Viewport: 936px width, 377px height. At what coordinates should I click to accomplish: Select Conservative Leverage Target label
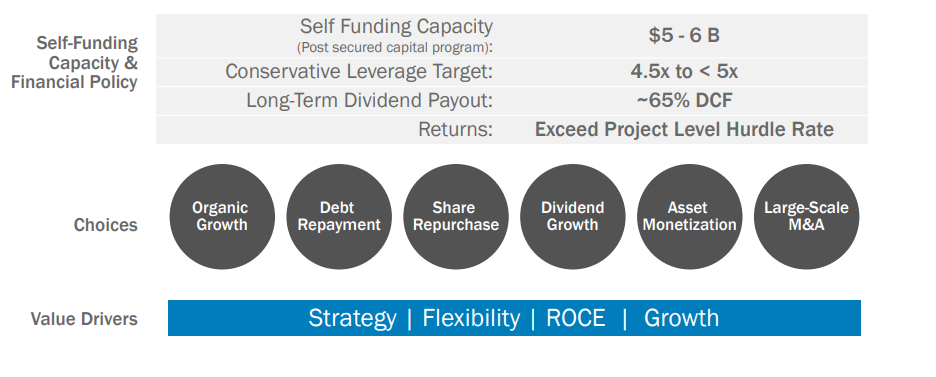(x=359, y=72)
